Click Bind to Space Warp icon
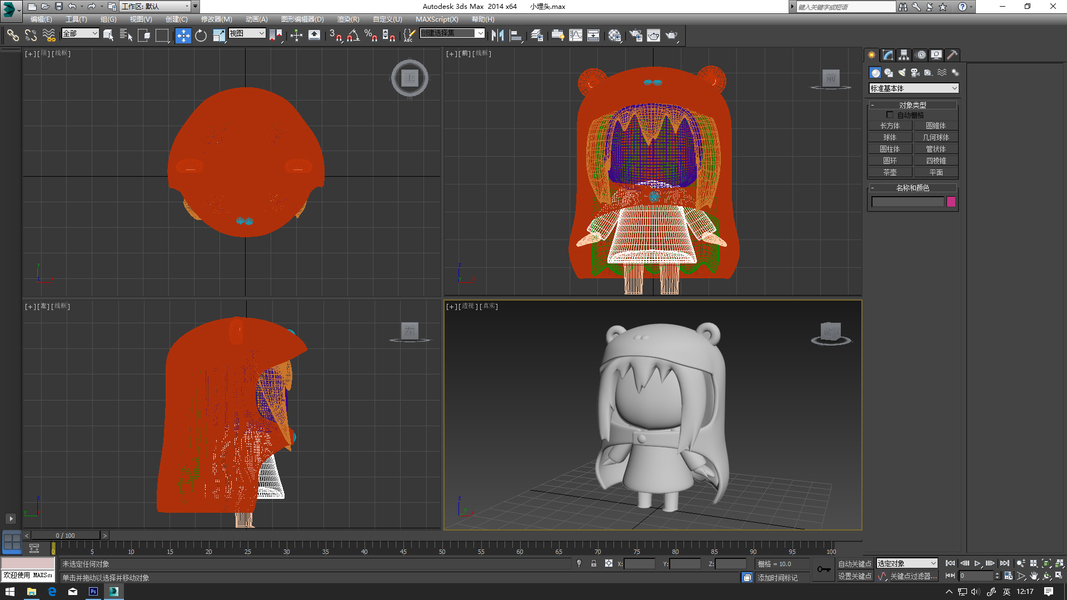The width and height of the screenshot is (1067, 600). tap(48, 35)
